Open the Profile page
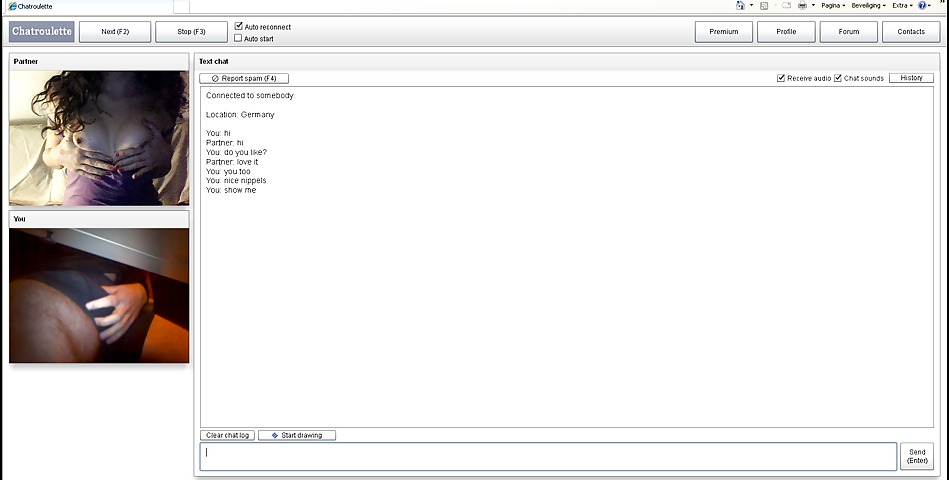Screen dimensions: 949x480 click(x=786, y=31)
